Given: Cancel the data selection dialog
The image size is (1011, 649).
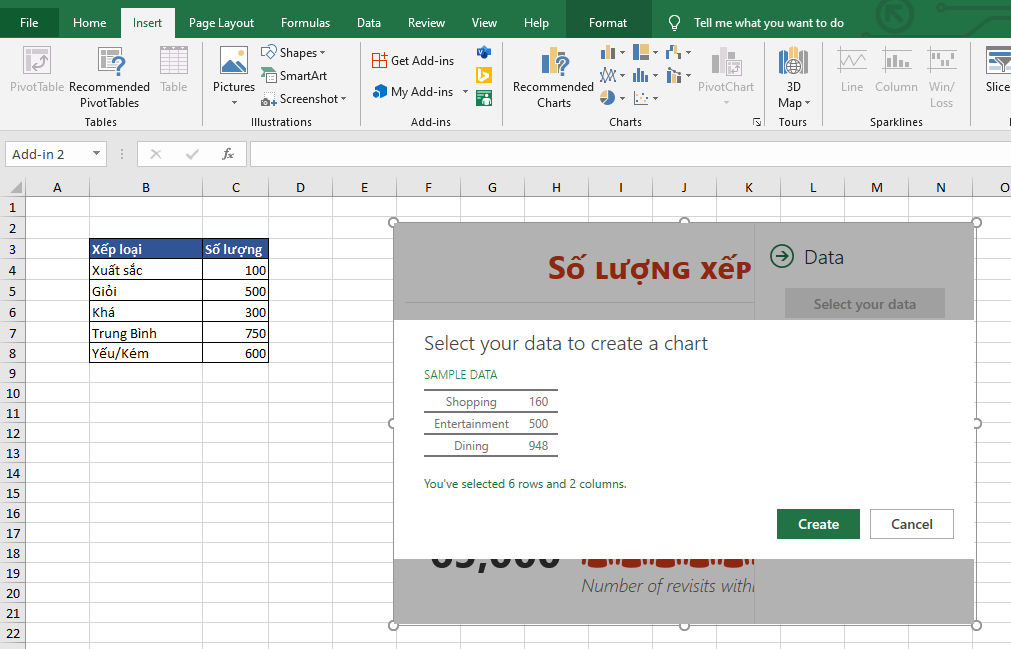Looking at the screenshot, I should click(x=911, y=524).
